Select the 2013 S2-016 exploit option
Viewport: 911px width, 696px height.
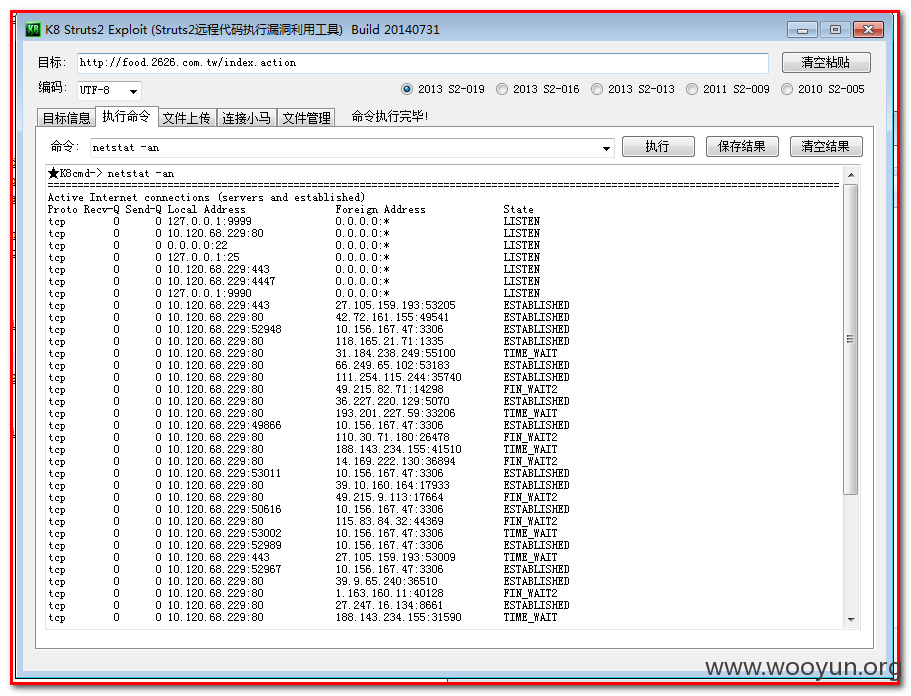[538, 89]
